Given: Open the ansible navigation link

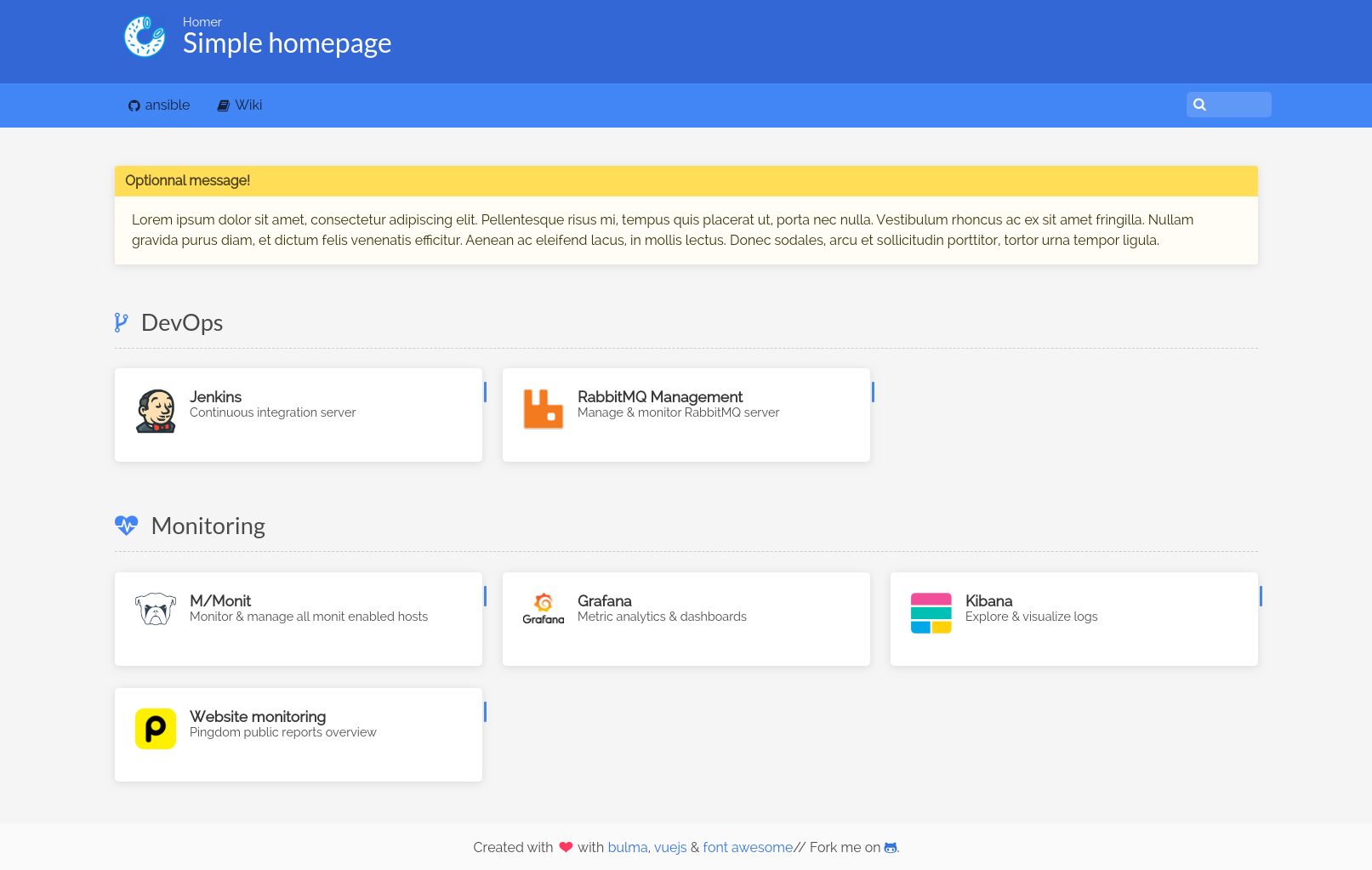Looking at the screenshot, I should click(159, 105).
